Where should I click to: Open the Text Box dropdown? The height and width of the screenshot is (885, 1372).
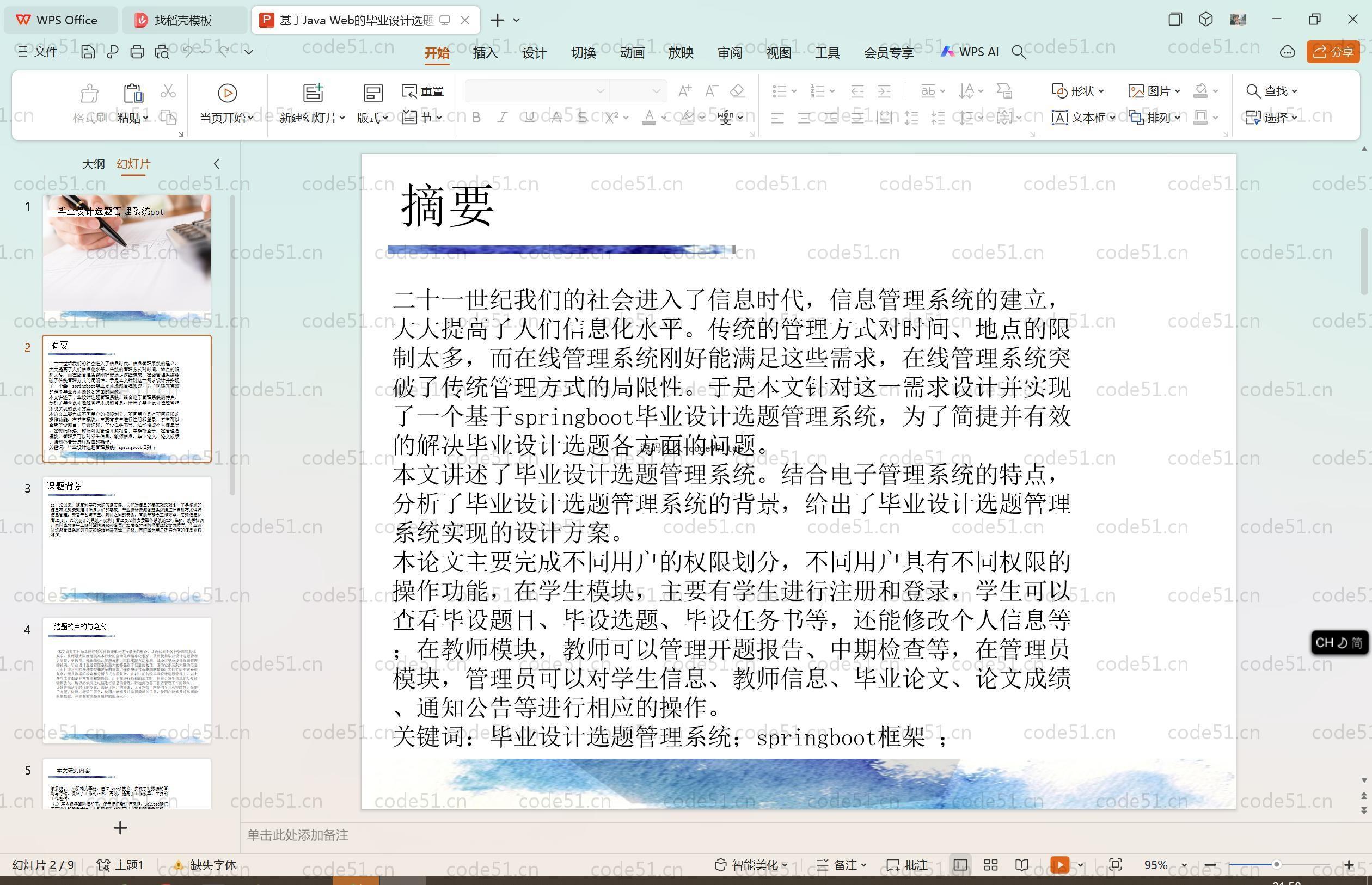pyautogui.click(x=1083, y=118)
